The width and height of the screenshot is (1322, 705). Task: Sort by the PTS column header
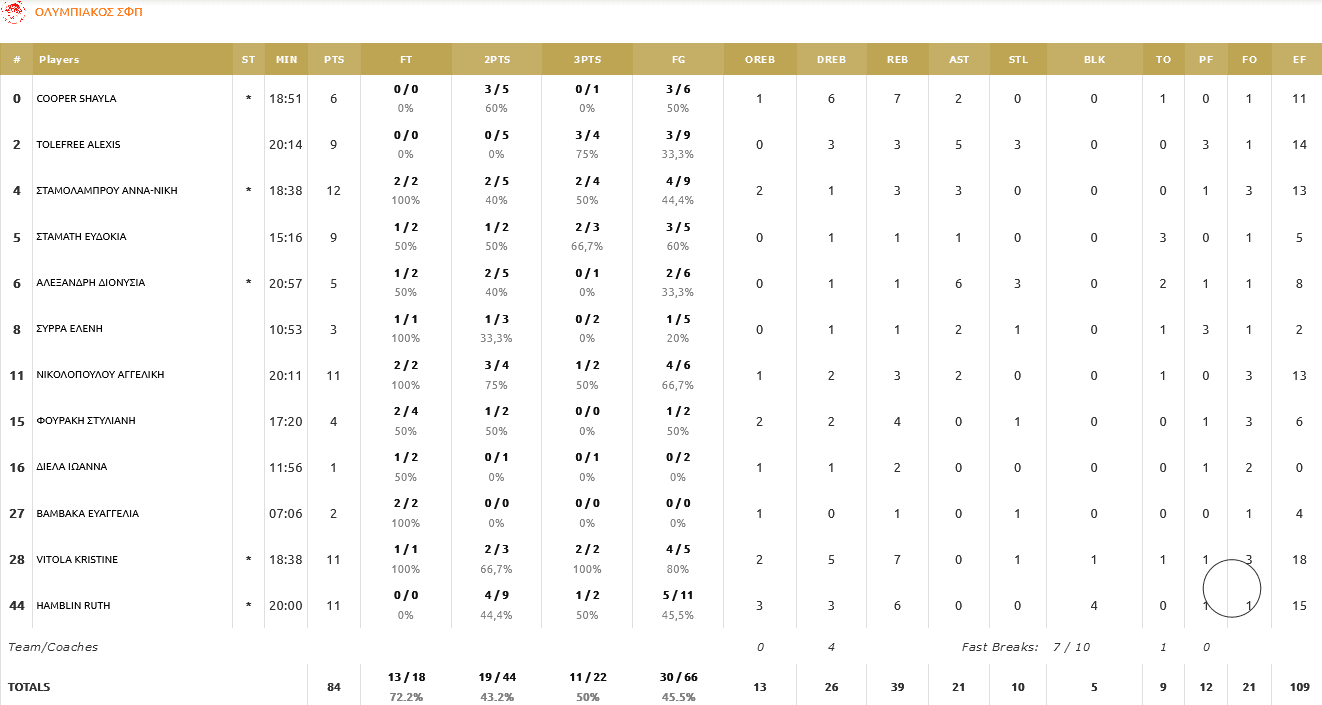pos(334,59)
